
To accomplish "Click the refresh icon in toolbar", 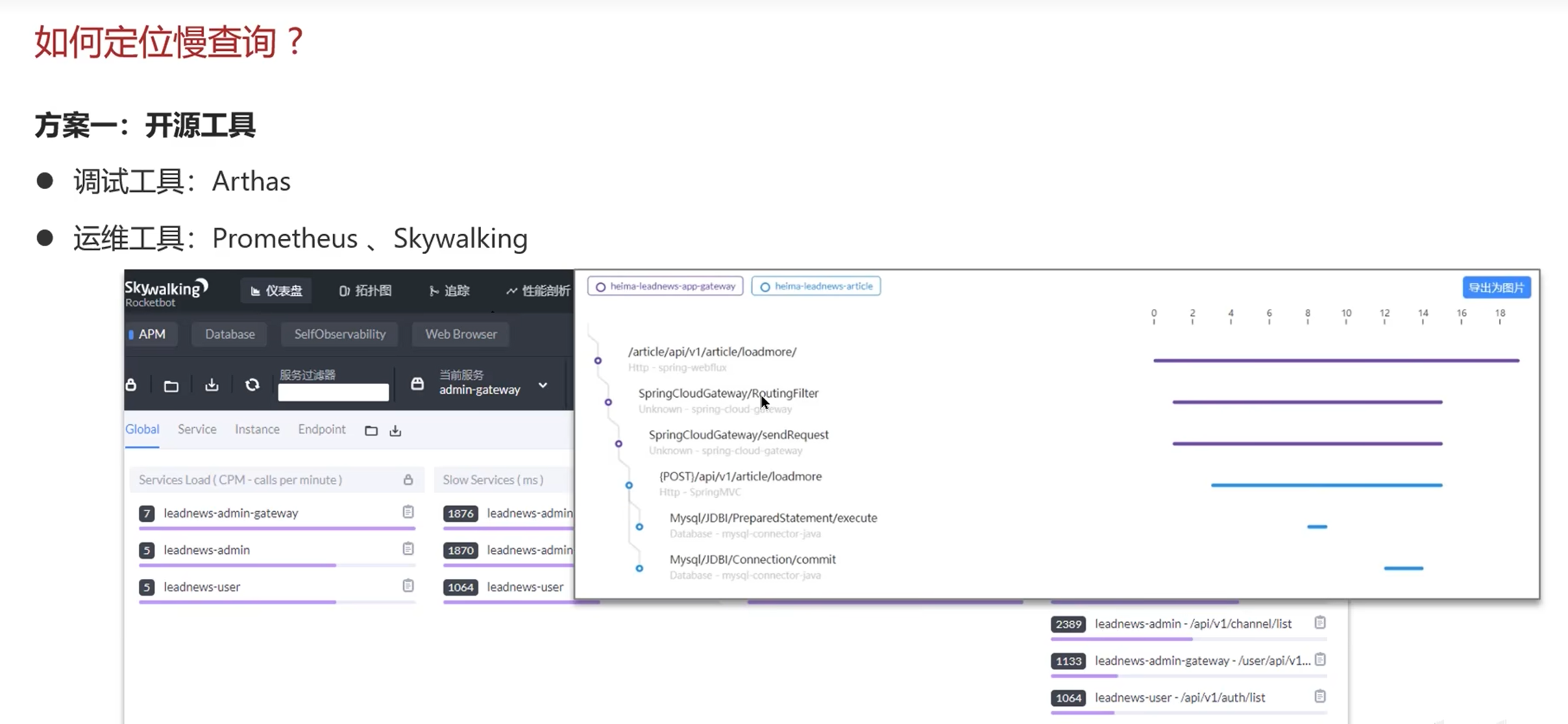I will point(252,385).
